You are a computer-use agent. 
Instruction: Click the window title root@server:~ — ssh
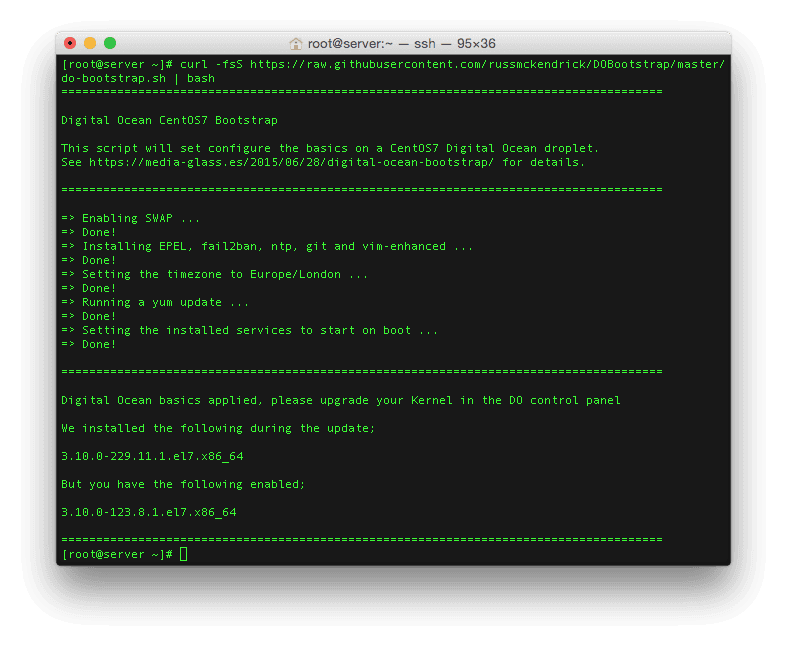(400, 44)
